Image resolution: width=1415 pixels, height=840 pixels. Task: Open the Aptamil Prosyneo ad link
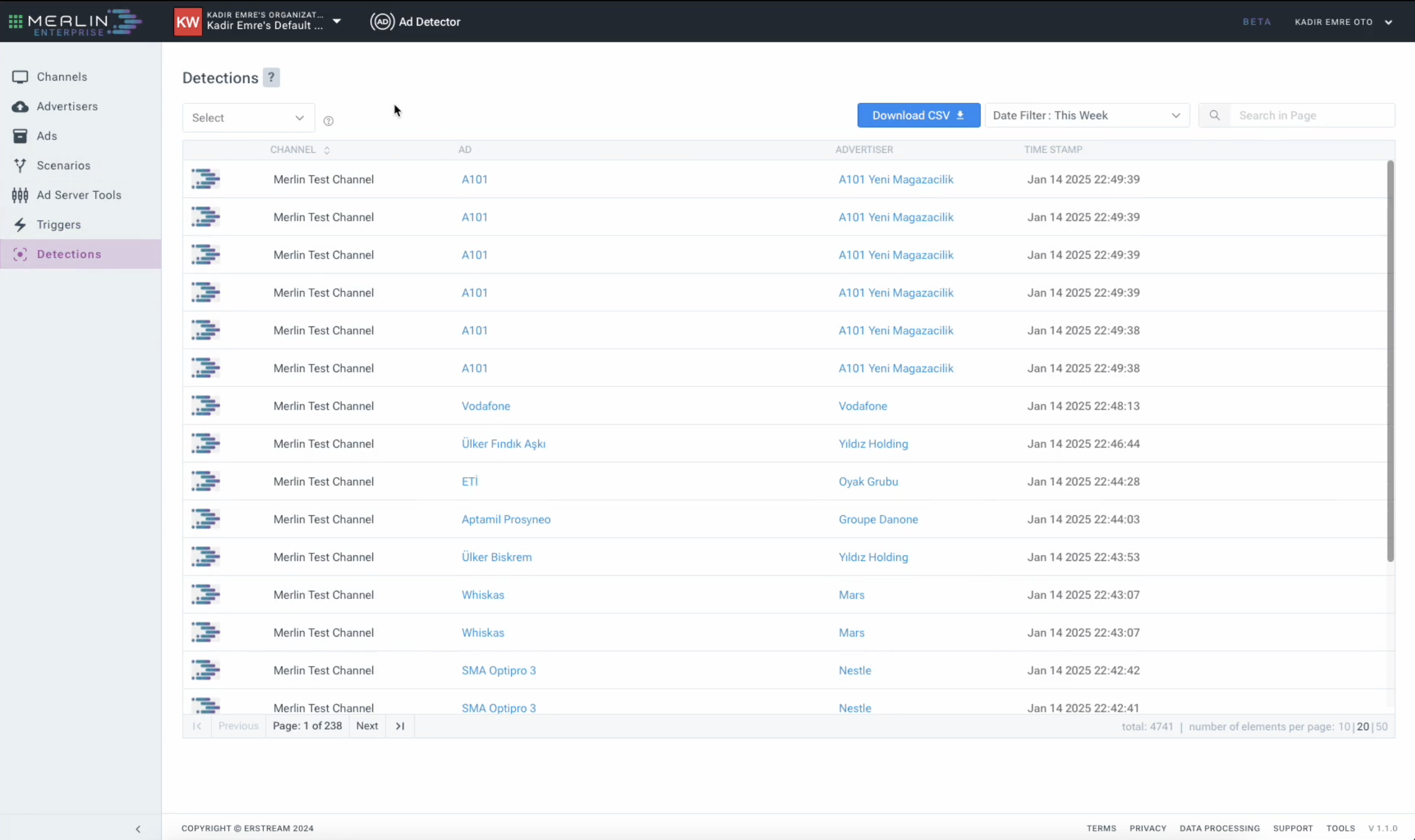(506, 519)
